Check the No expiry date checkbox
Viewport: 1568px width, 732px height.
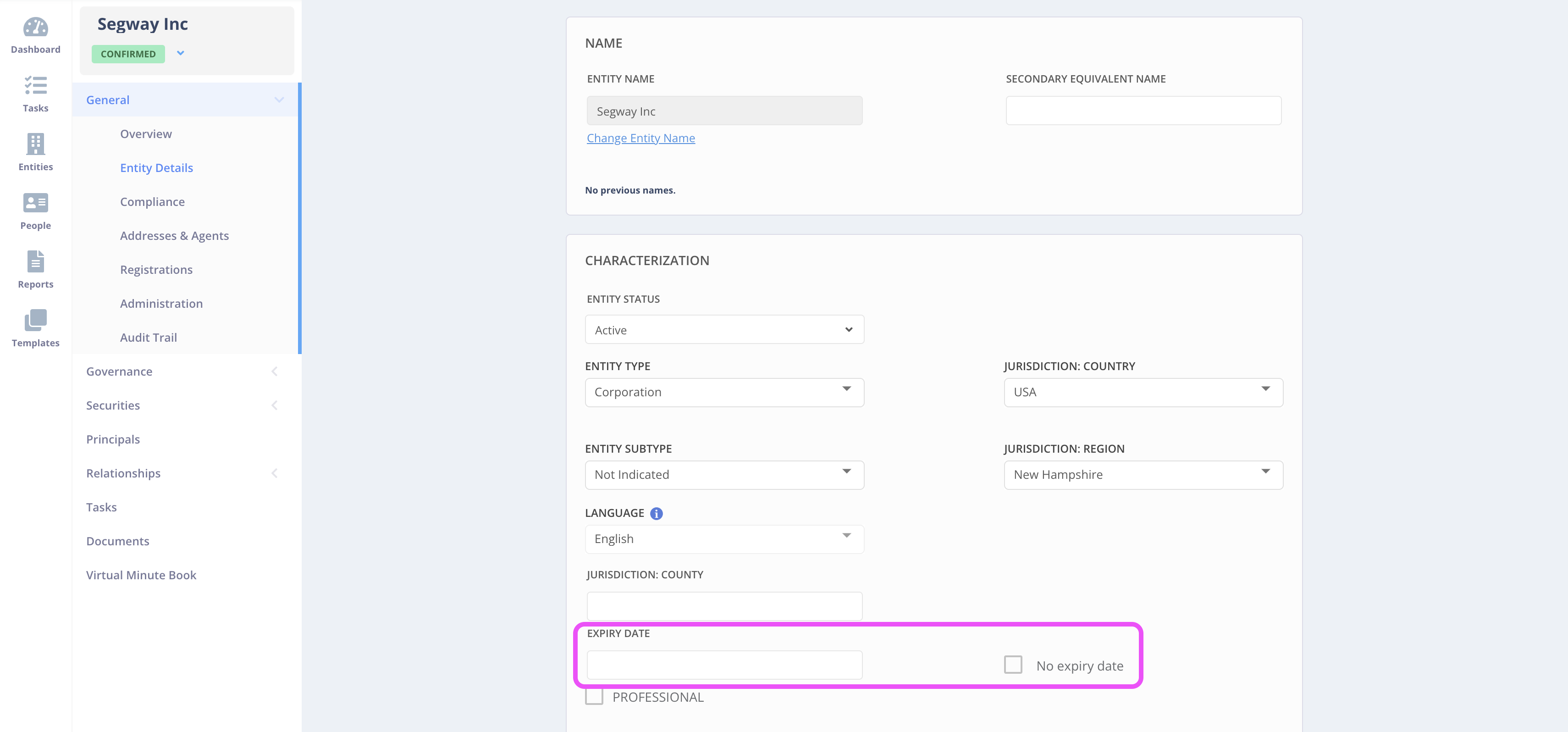[x=1013, y=665]
